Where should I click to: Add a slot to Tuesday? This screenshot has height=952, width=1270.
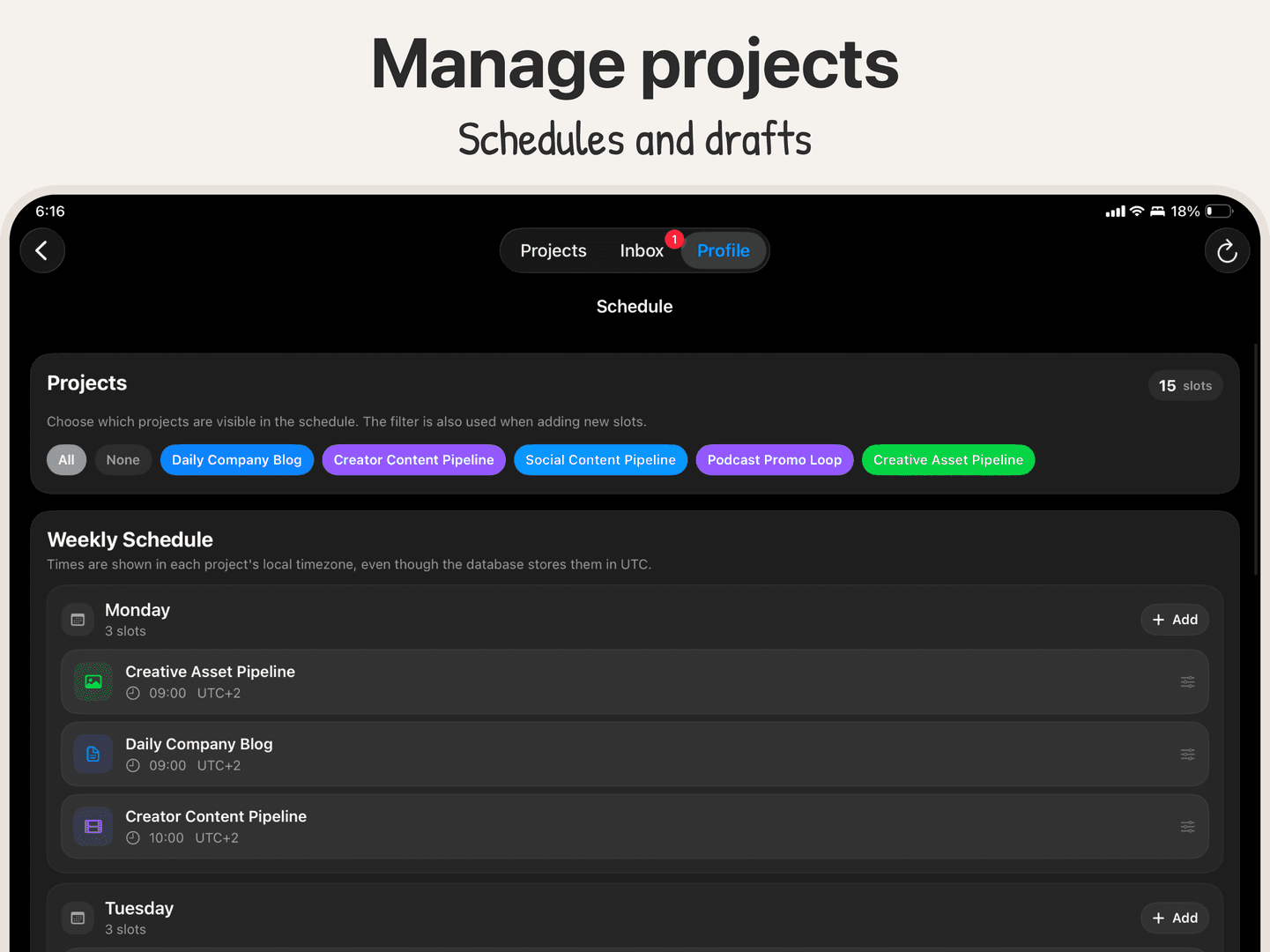tap(1175, 918)
